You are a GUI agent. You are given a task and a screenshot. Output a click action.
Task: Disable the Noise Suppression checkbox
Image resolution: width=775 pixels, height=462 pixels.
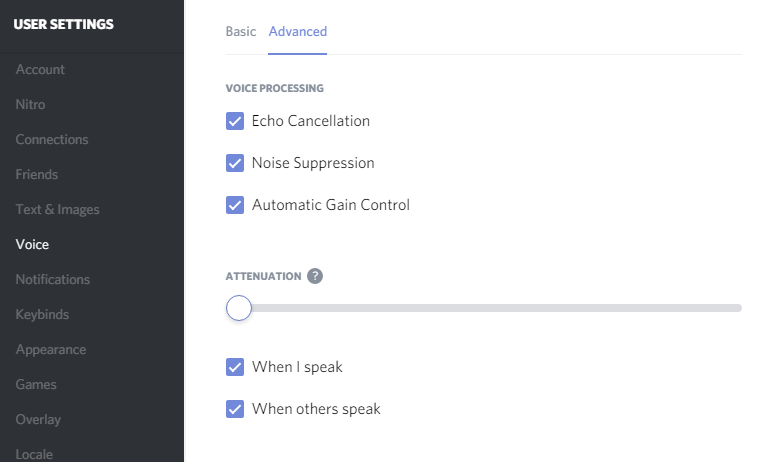[x=235, y=163]
